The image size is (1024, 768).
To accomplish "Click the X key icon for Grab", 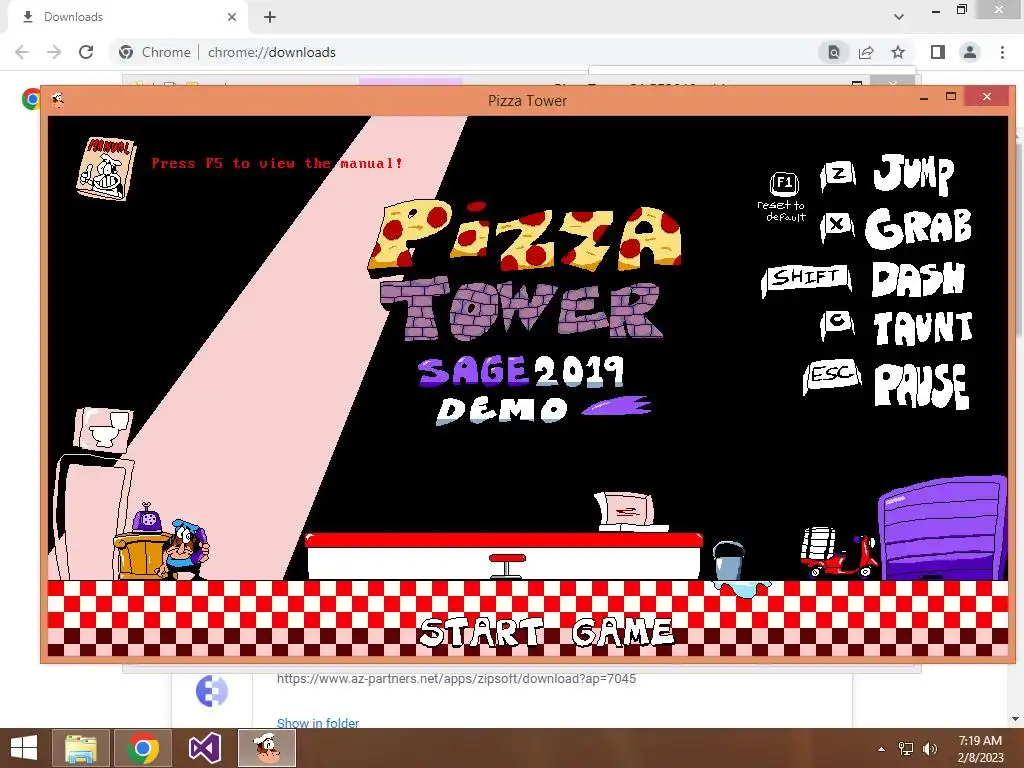I will (837, 227).
